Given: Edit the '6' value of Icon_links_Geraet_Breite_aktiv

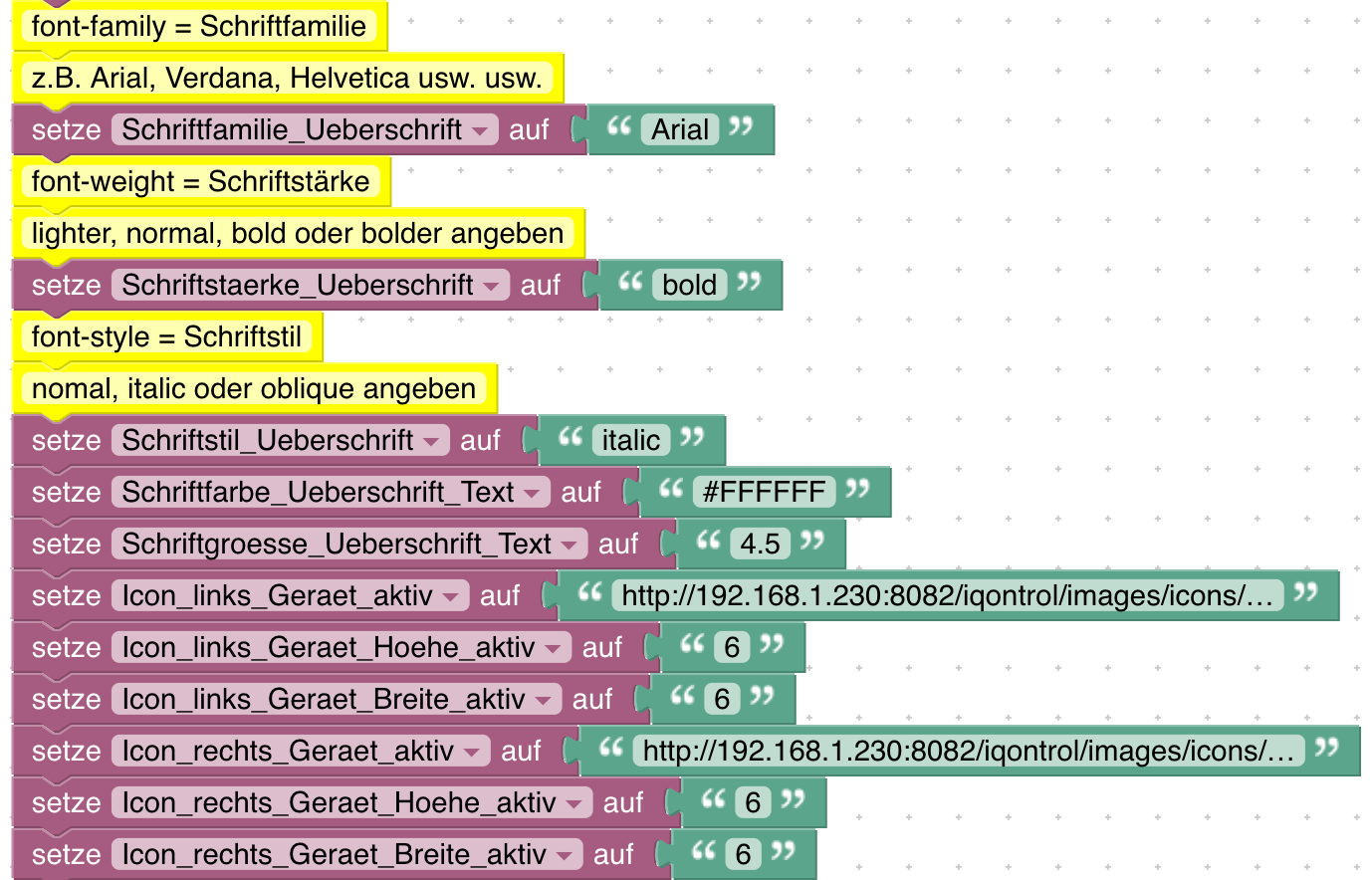Looking at the screenshot, I should tap(722, 699).
